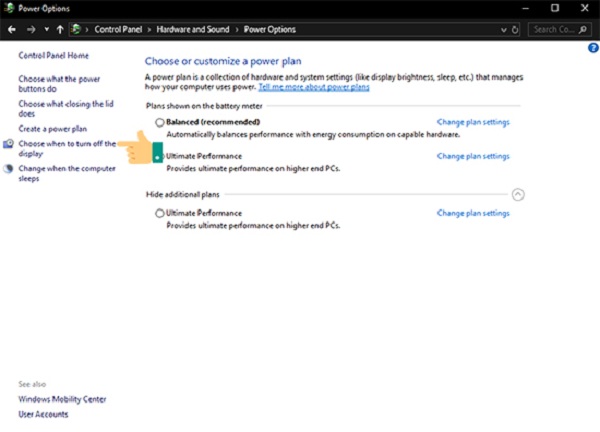Screen dimensions: 600x432
Task: Click 'Create a power plan' link
Action: click(53, 129)
